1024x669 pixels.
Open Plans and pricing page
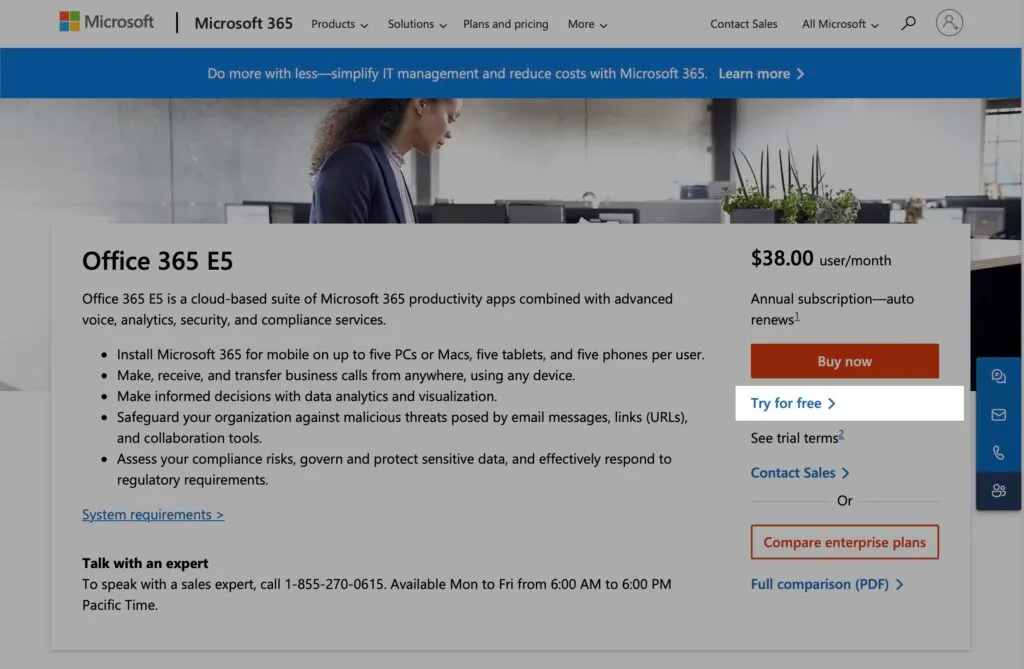[x=505, y=24]
